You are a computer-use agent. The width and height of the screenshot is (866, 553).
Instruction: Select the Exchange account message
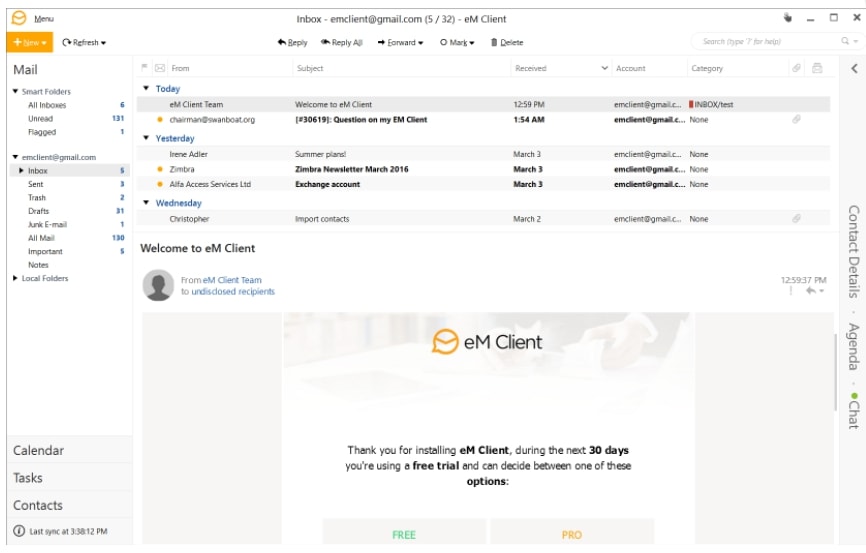483,184
